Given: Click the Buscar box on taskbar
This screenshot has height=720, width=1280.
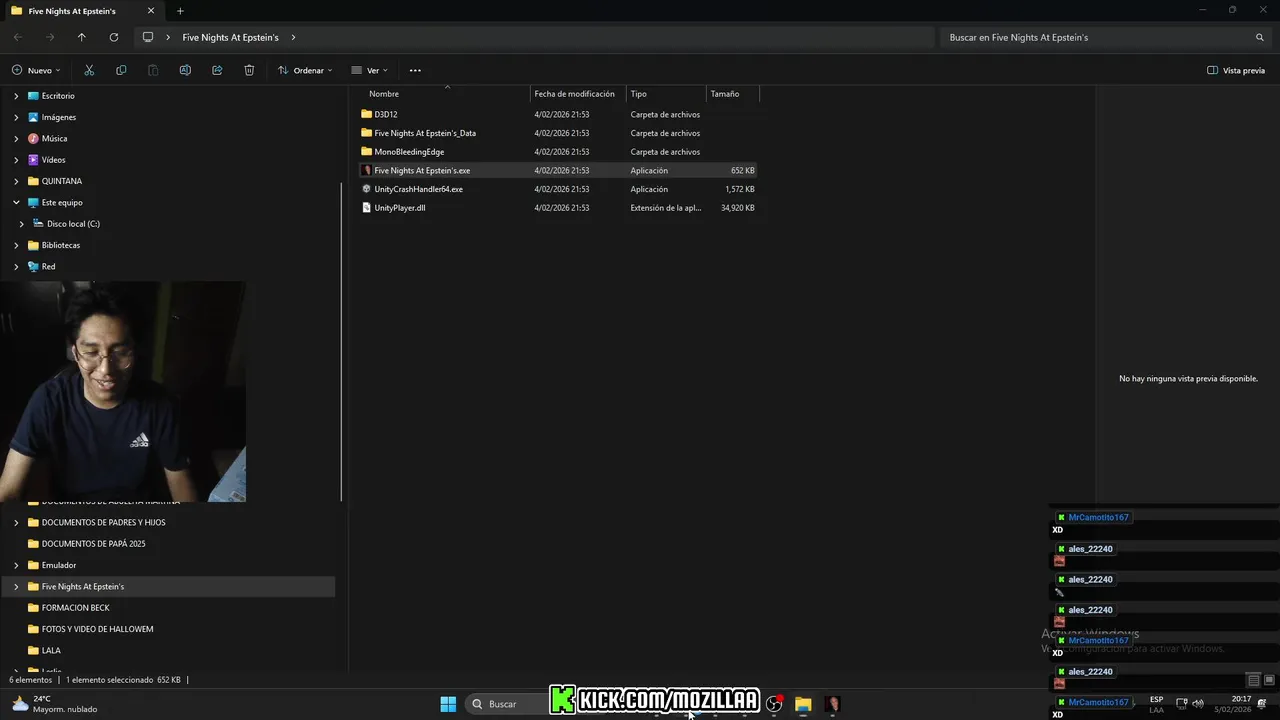Looking at the screenshot, I should pos(507,704).
